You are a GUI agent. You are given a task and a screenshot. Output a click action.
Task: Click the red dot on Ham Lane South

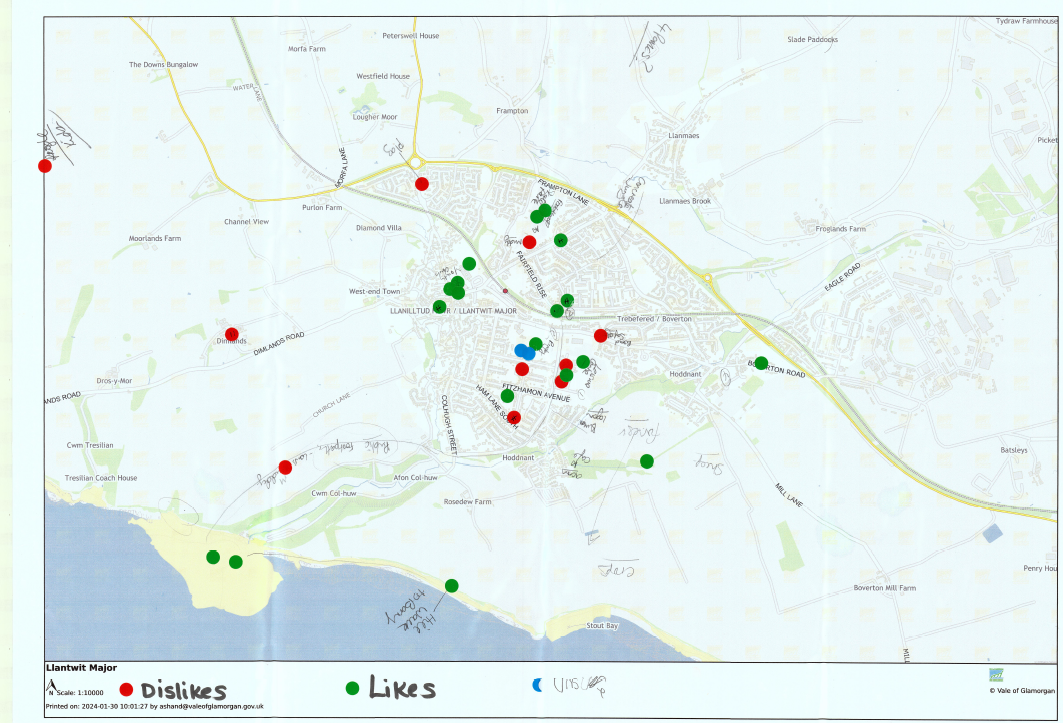(515, 417)
